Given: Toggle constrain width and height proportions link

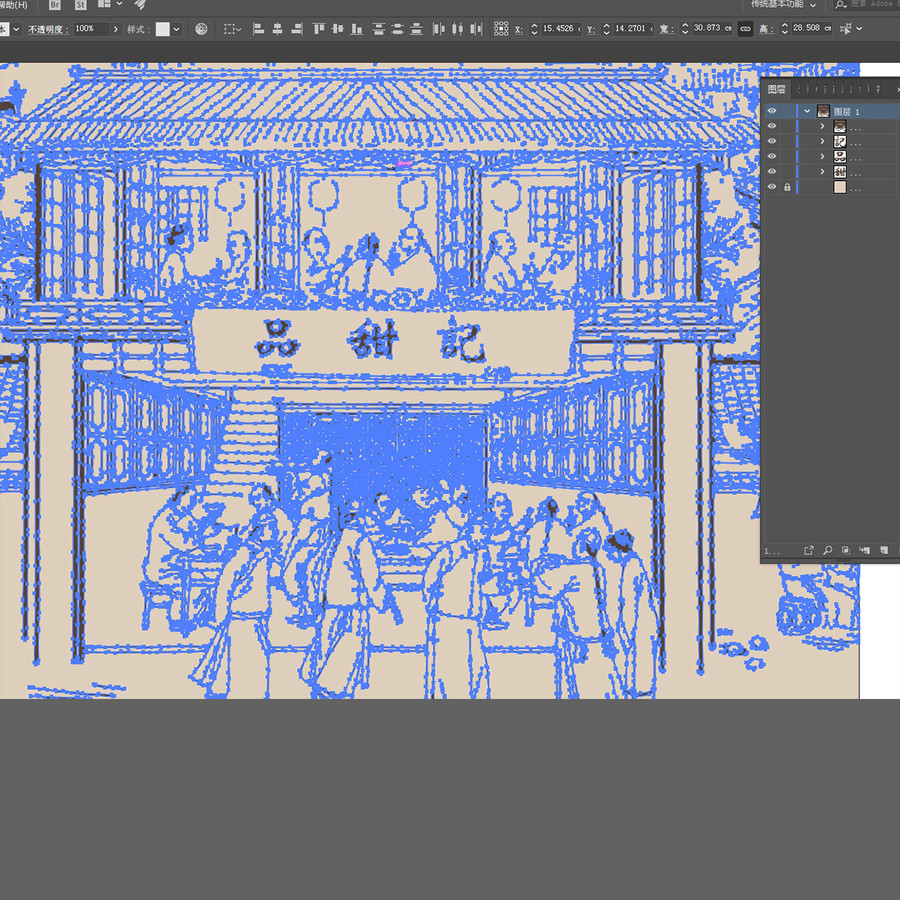Looking at the screenshot, I should [x=745, y=29].
